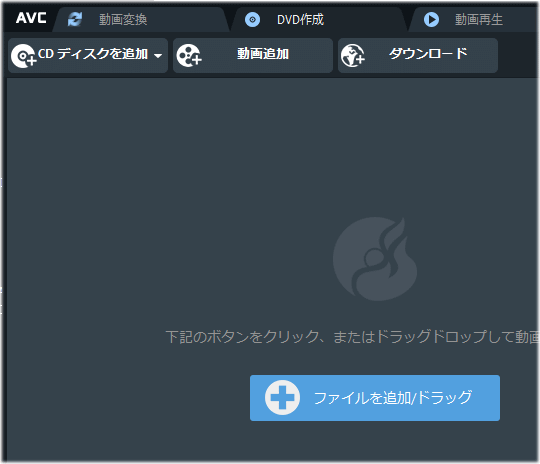540x464 pixels.
Task: Click the 動画追加 button
Action: pyautogui.click(x=253, y=55)
